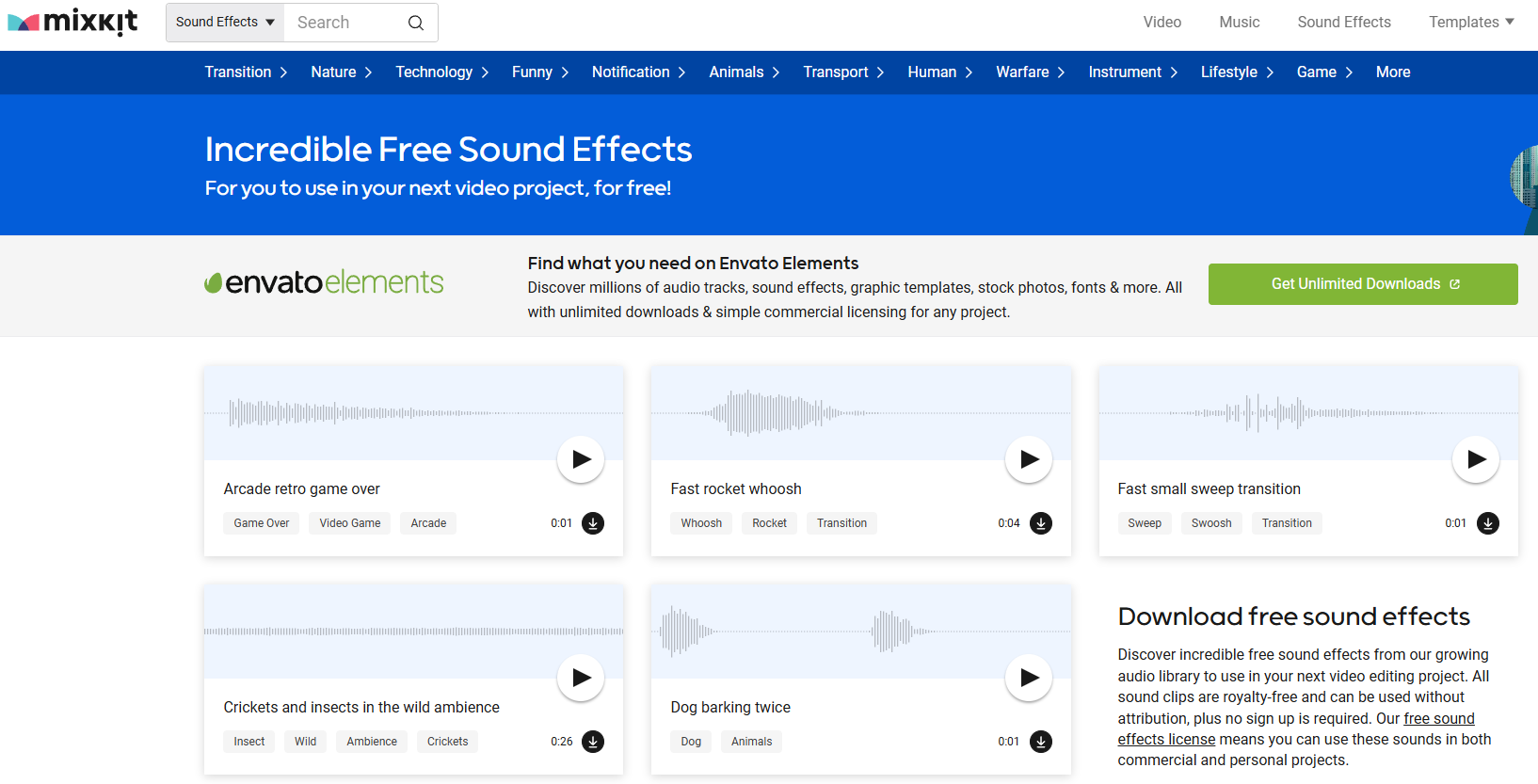Open the free sound effects license link
This screenshot has width=1538, height=784.
click(x=1296, y=729)
